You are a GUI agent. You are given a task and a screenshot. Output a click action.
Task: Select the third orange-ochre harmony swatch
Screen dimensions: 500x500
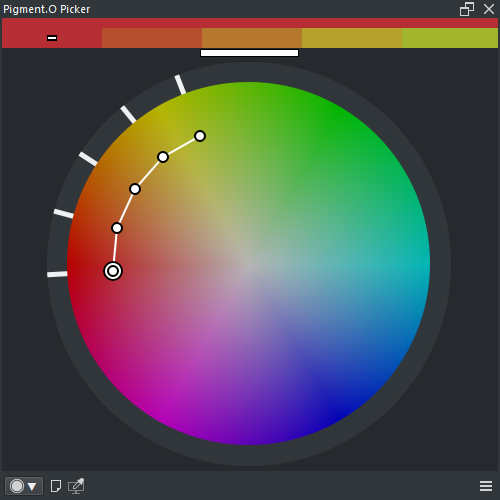coord(252,38)
